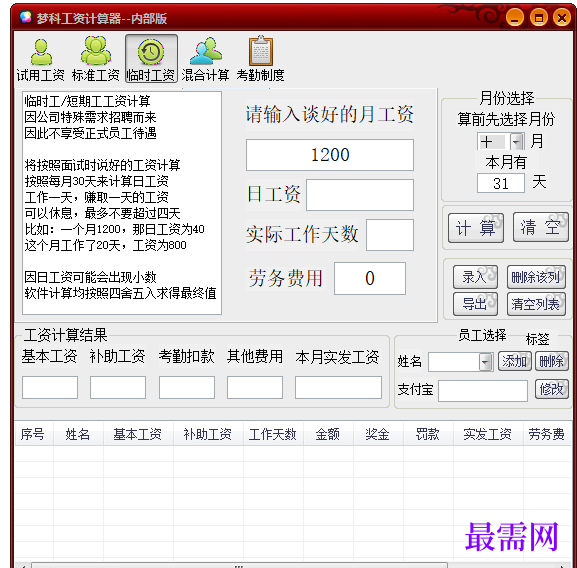This screenshot has width=577, height=568.
Task: Focus the monthly salary field showing 1200
Action: pyautogui.click(x=330, y=155)
